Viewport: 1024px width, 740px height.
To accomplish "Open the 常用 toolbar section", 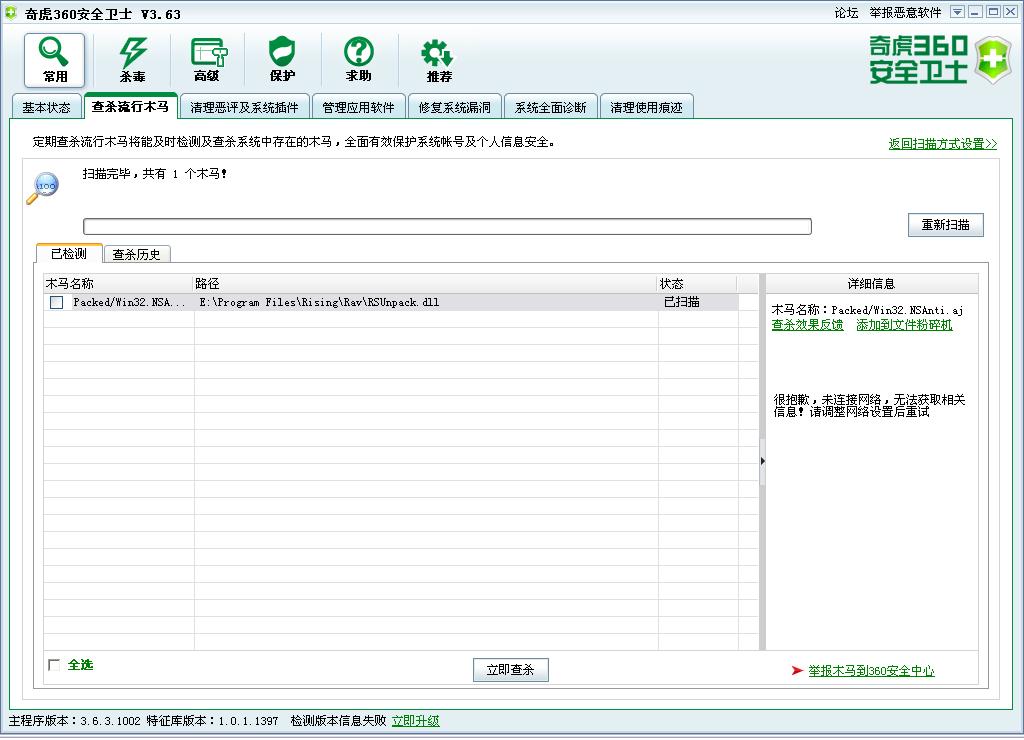I will 55,60.
